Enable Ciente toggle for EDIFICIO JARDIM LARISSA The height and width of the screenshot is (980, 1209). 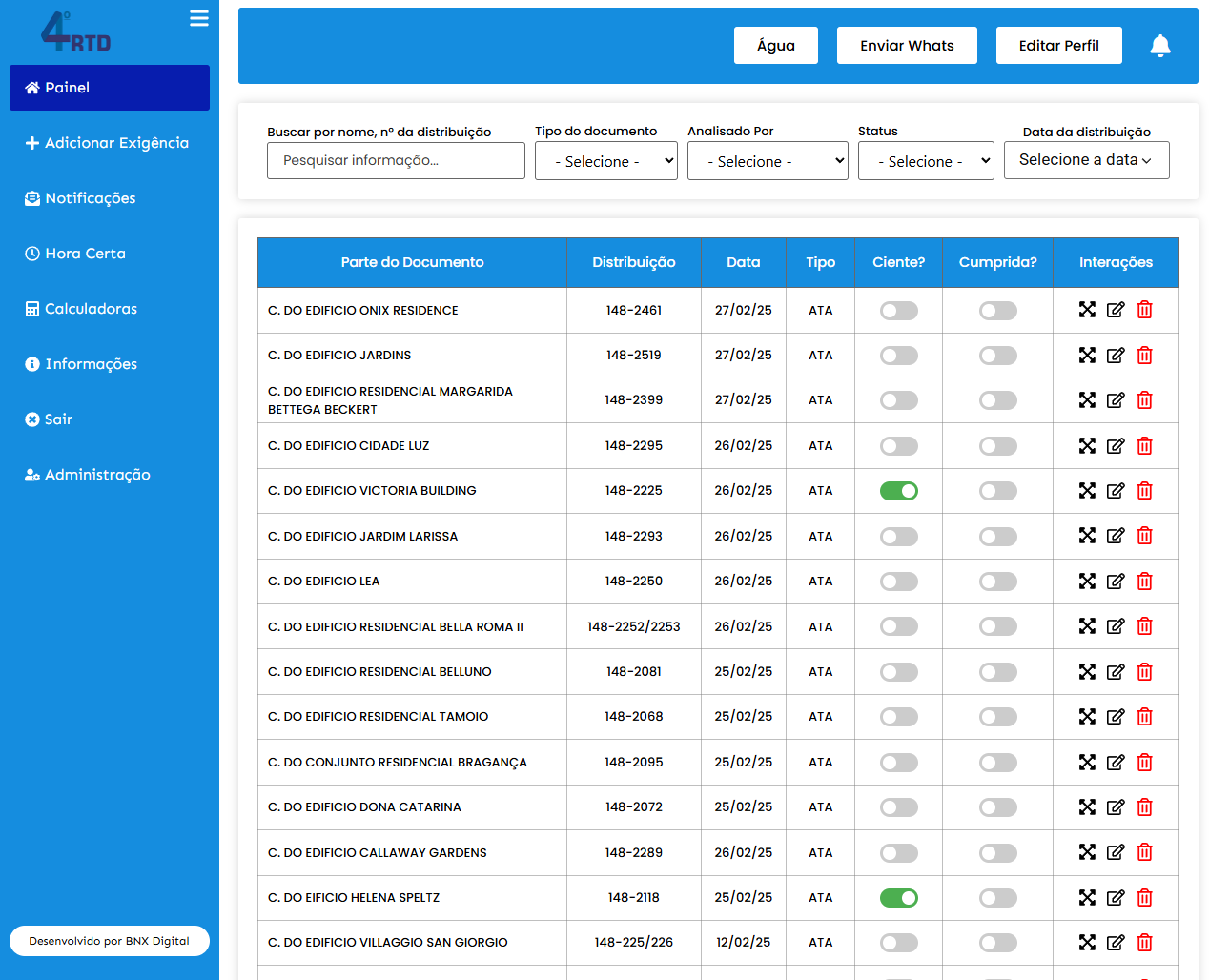tap(898, 537)
